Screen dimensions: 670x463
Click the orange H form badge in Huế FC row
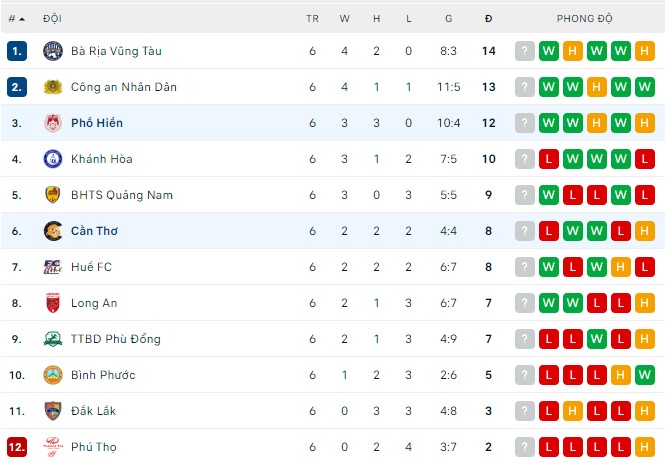621,267
